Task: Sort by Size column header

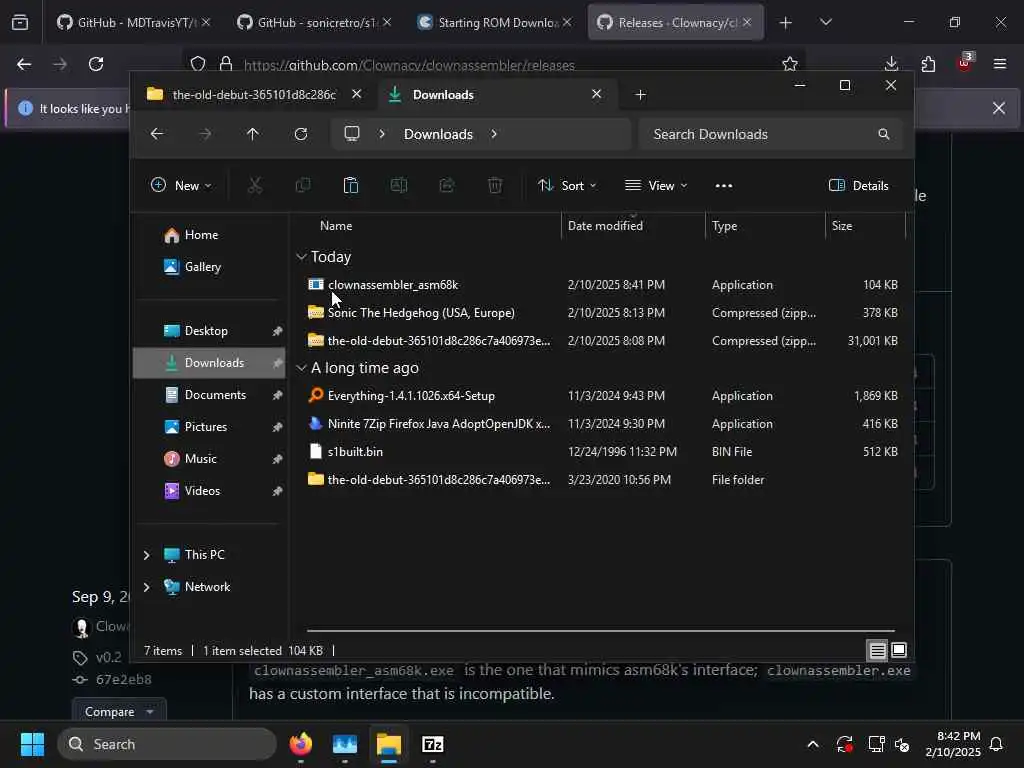Action: 865,226
